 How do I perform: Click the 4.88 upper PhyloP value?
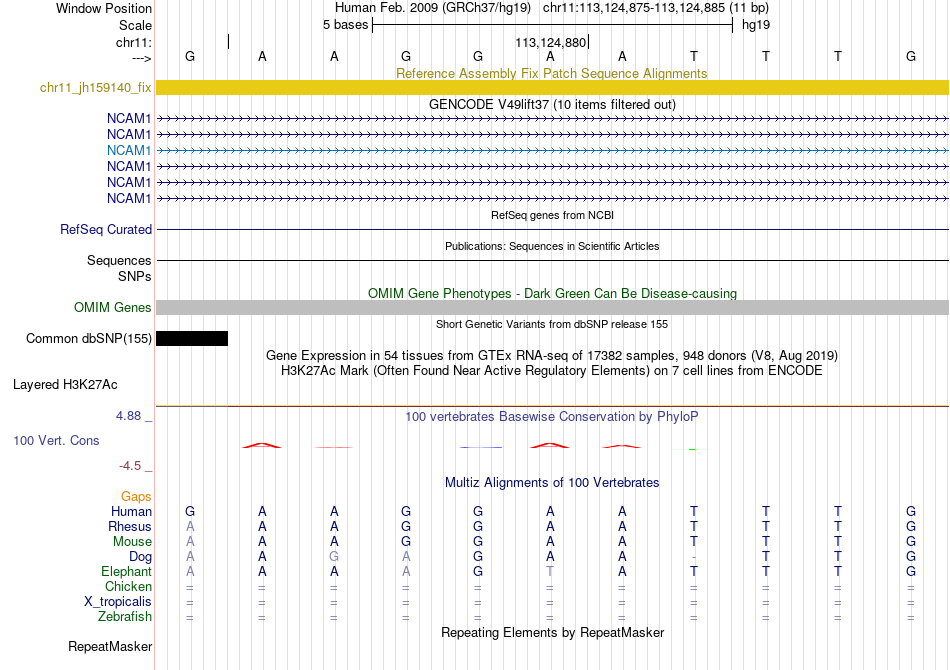coord(128,416)
